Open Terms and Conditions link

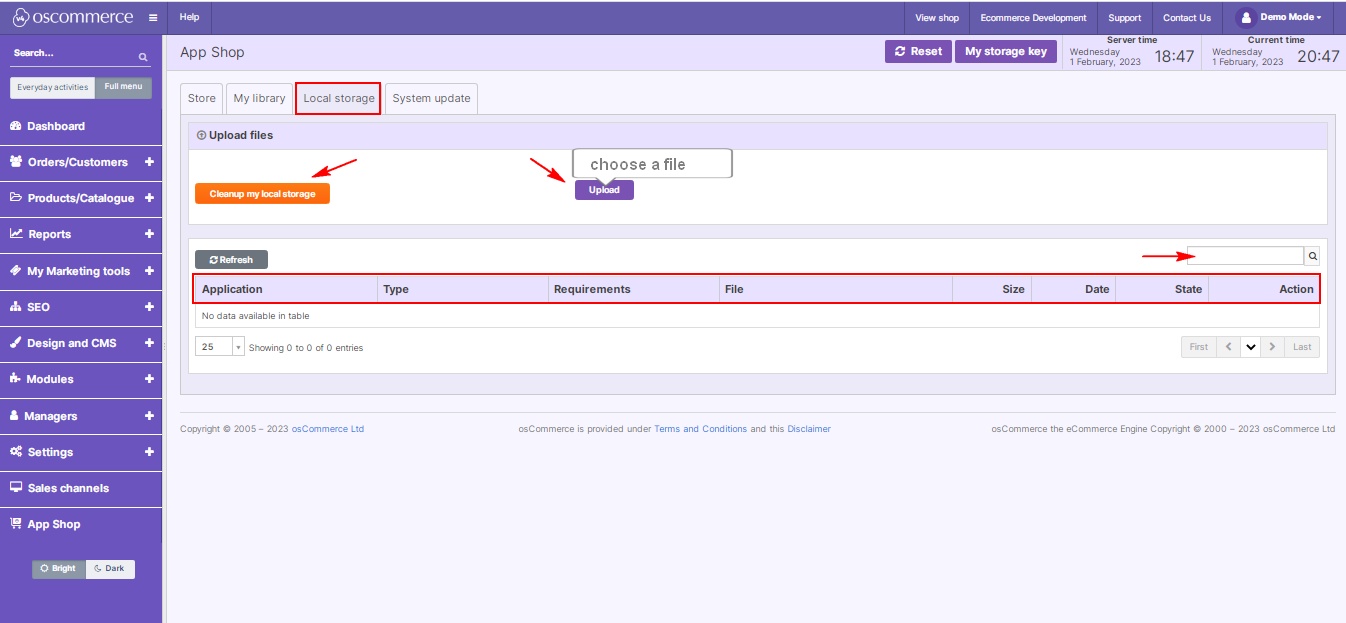(700, 429)
